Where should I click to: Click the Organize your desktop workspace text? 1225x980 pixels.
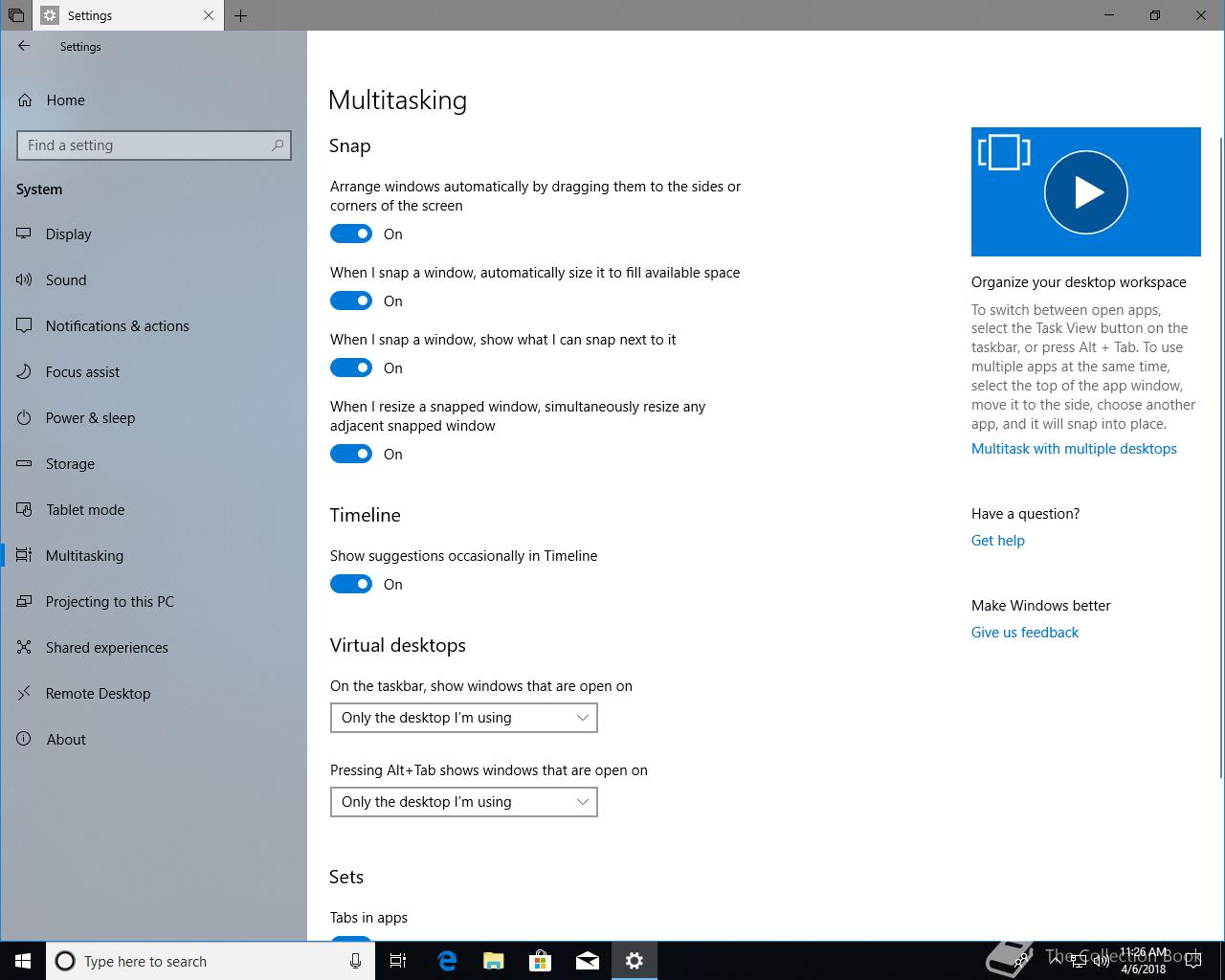pos(1079,282)
